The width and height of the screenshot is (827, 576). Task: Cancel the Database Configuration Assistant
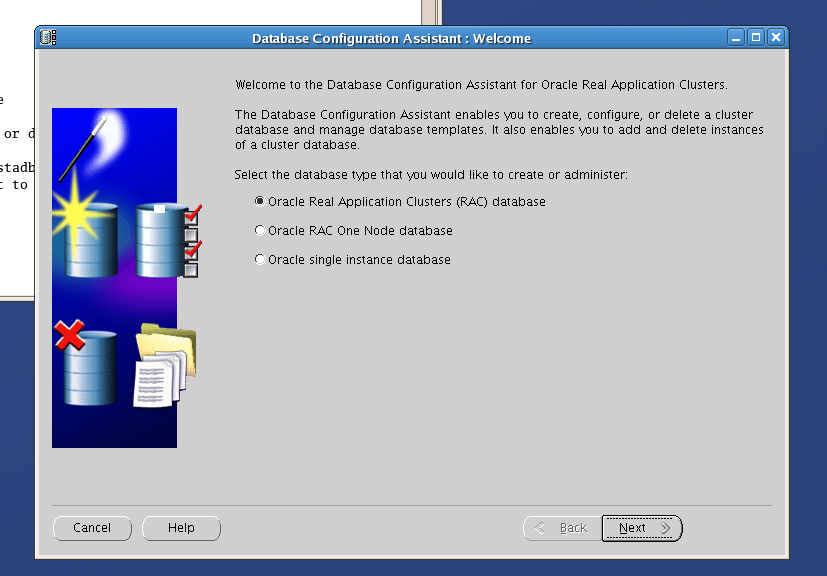click(92, 528)
